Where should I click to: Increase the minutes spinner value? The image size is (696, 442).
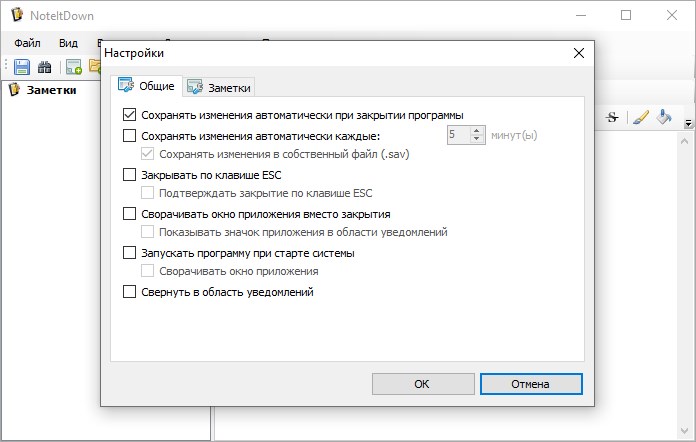coord(477,130)
